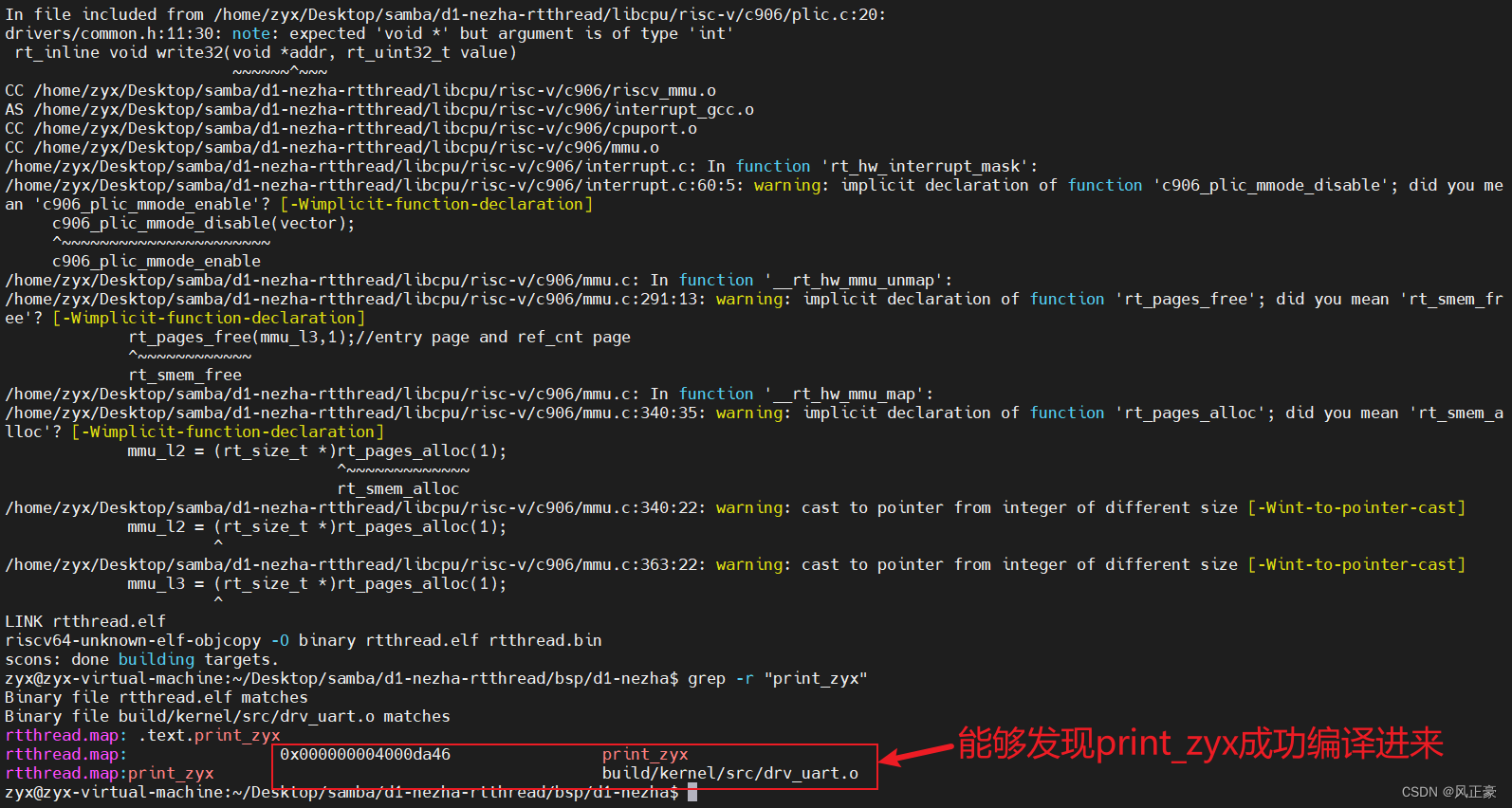Click 'Binary file rtthread.elf matches' line
This screenshot has height=808, width=1512.
pos(157,697)
